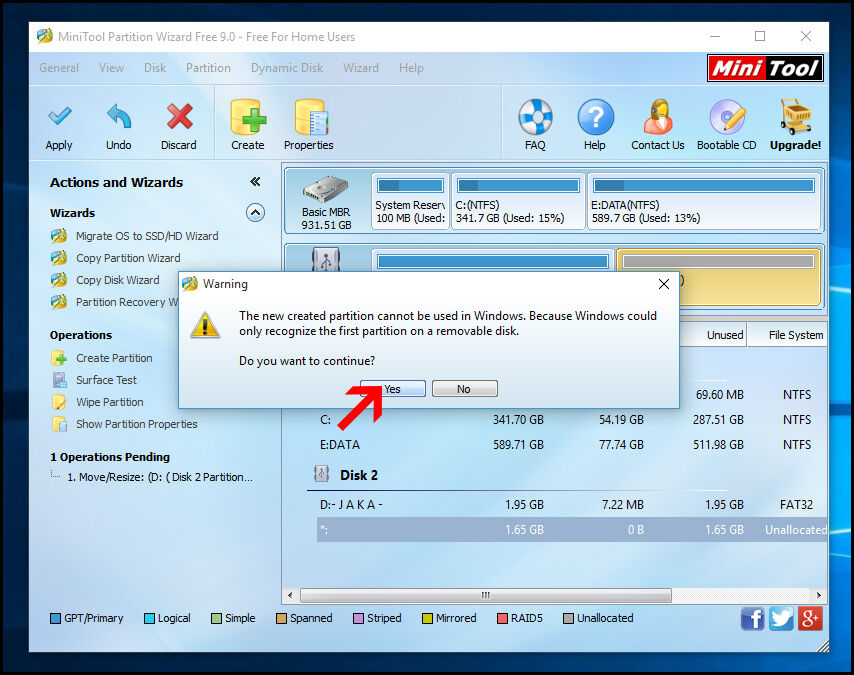
Task: Open the Twitter icon
Action: click(x=781, y=619)
